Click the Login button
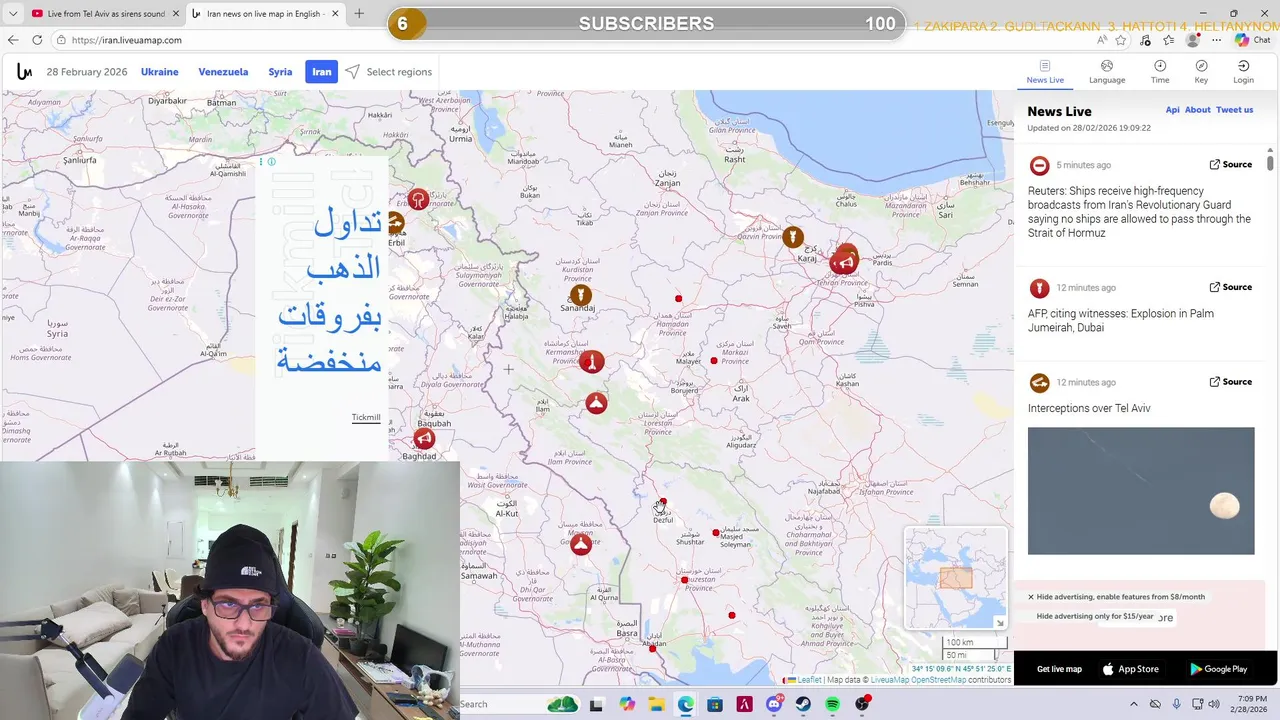1280x720 pixels. 1243,72
